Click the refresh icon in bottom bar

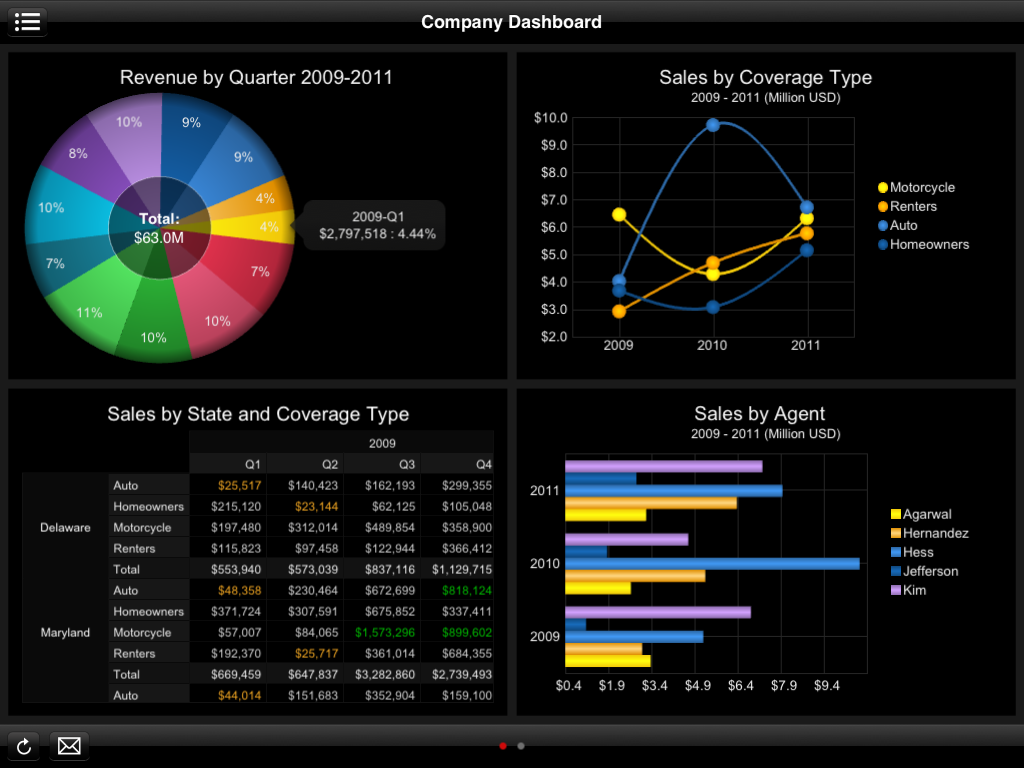click(25, 746)
